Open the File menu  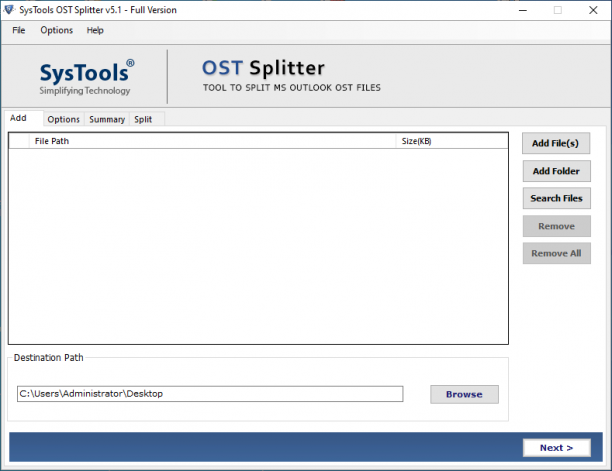coord(19,30)
